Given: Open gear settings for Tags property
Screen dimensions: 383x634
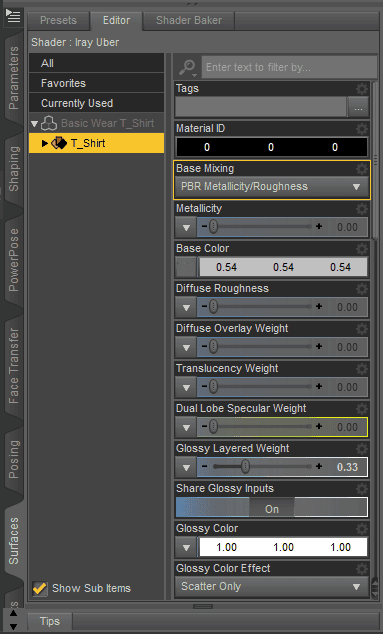Looking at the screenshot, I should pyautogui.click(x=362, y=89).
